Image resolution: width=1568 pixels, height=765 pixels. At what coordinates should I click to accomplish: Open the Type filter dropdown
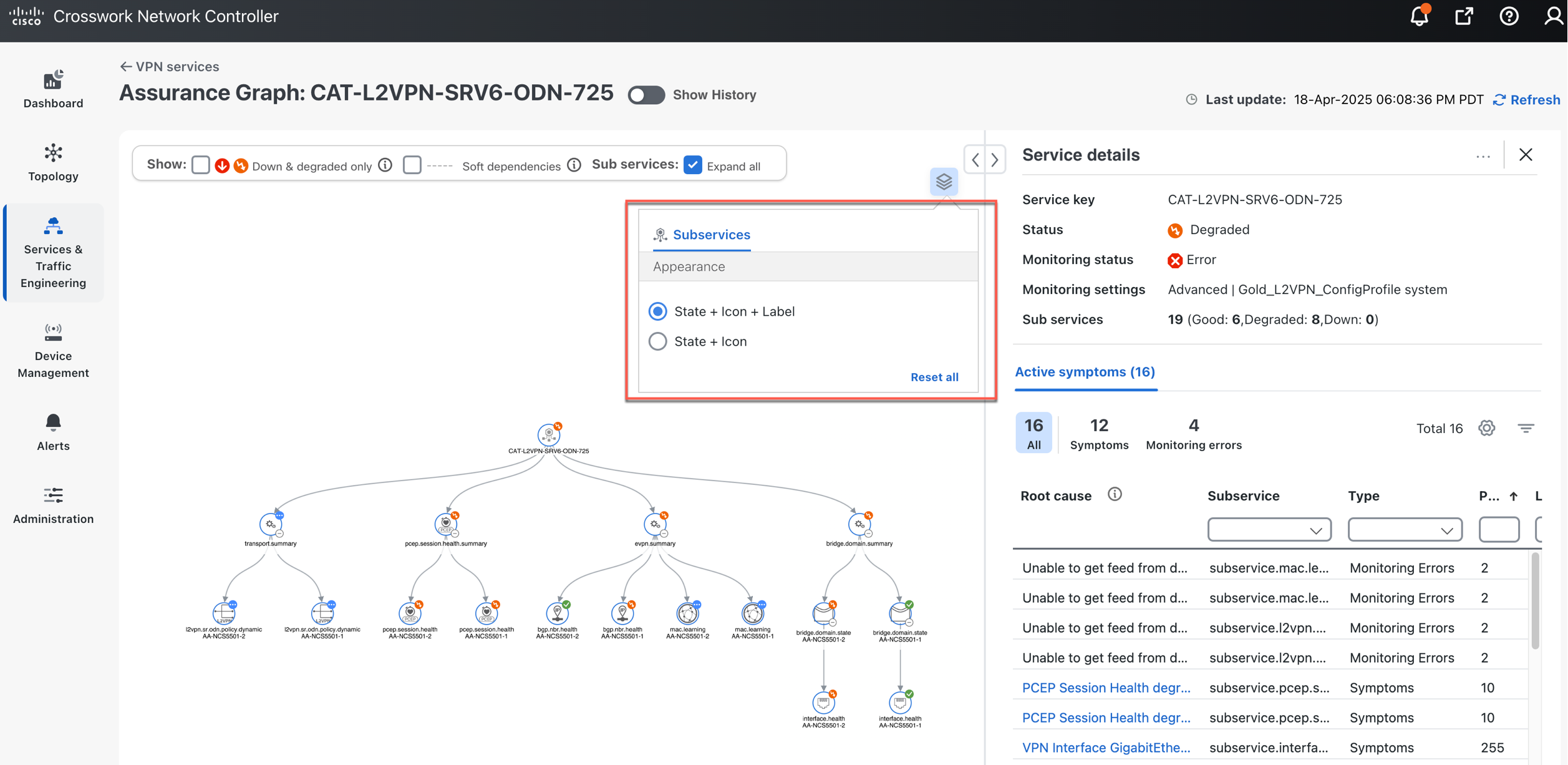tap(1405, 530)
